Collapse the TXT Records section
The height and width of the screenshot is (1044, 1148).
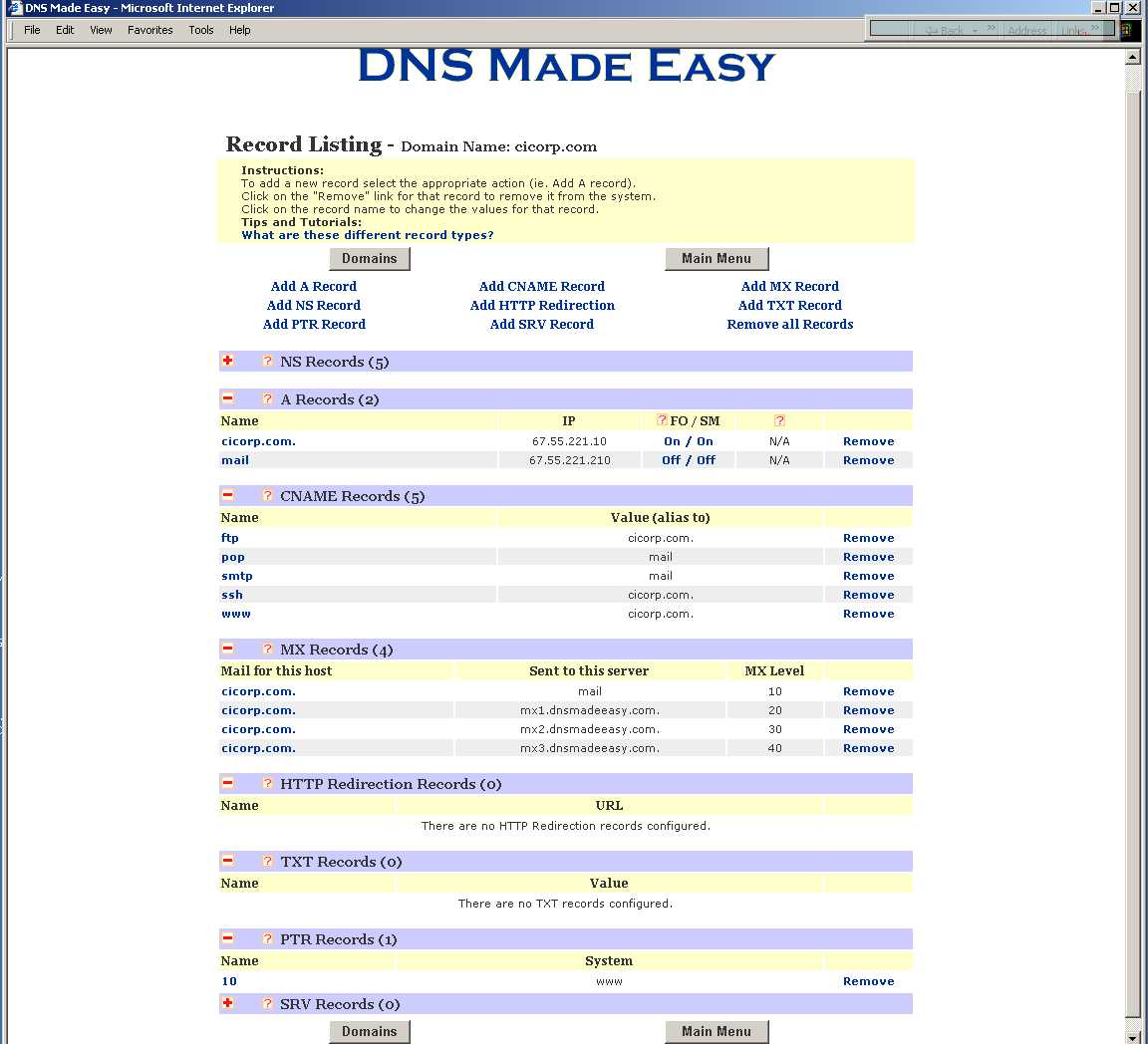(x=227, y=861)
